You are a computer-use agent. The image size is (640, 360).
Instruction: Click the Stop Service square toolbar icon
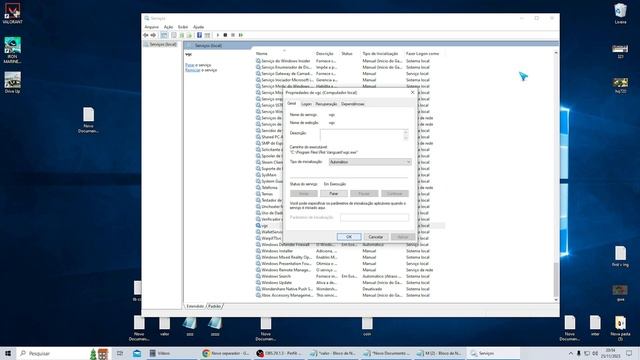click(225, 35)
